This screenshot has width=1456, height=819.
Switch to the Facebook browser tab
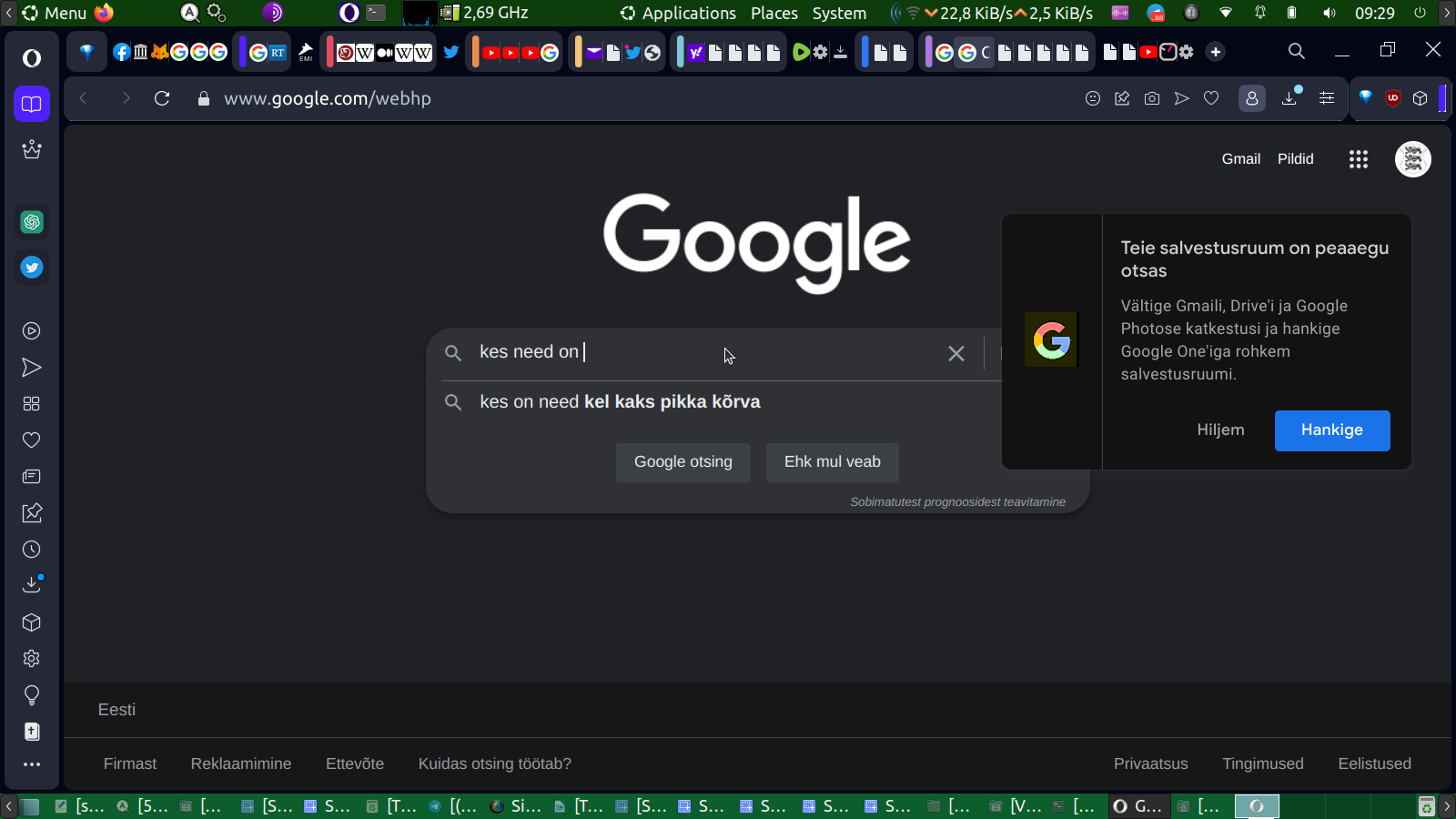tap(122, 52)
